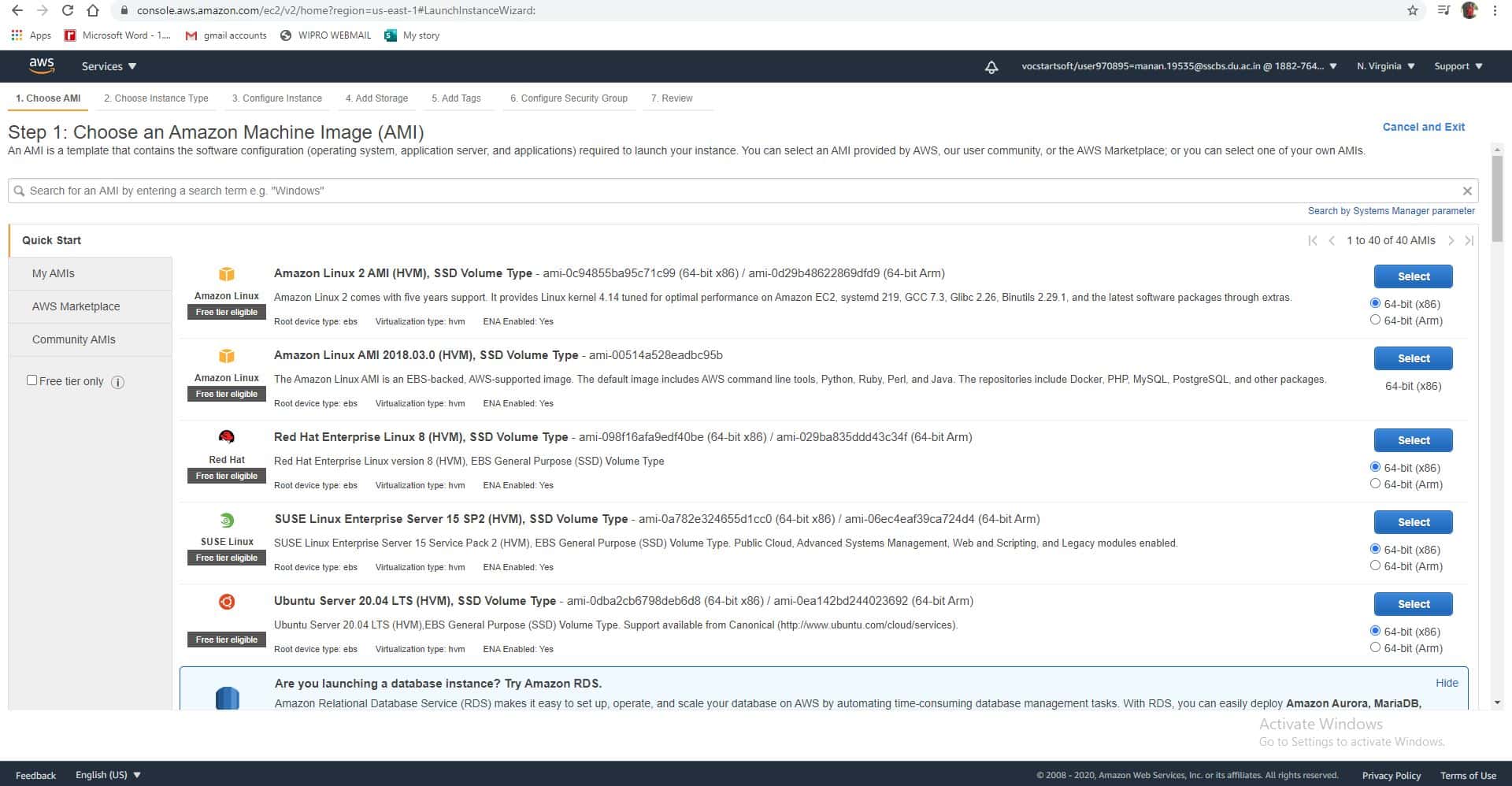Click the Amazon RDS database icon
Screen dimensions: 1512x786
[x=227, y=698]
